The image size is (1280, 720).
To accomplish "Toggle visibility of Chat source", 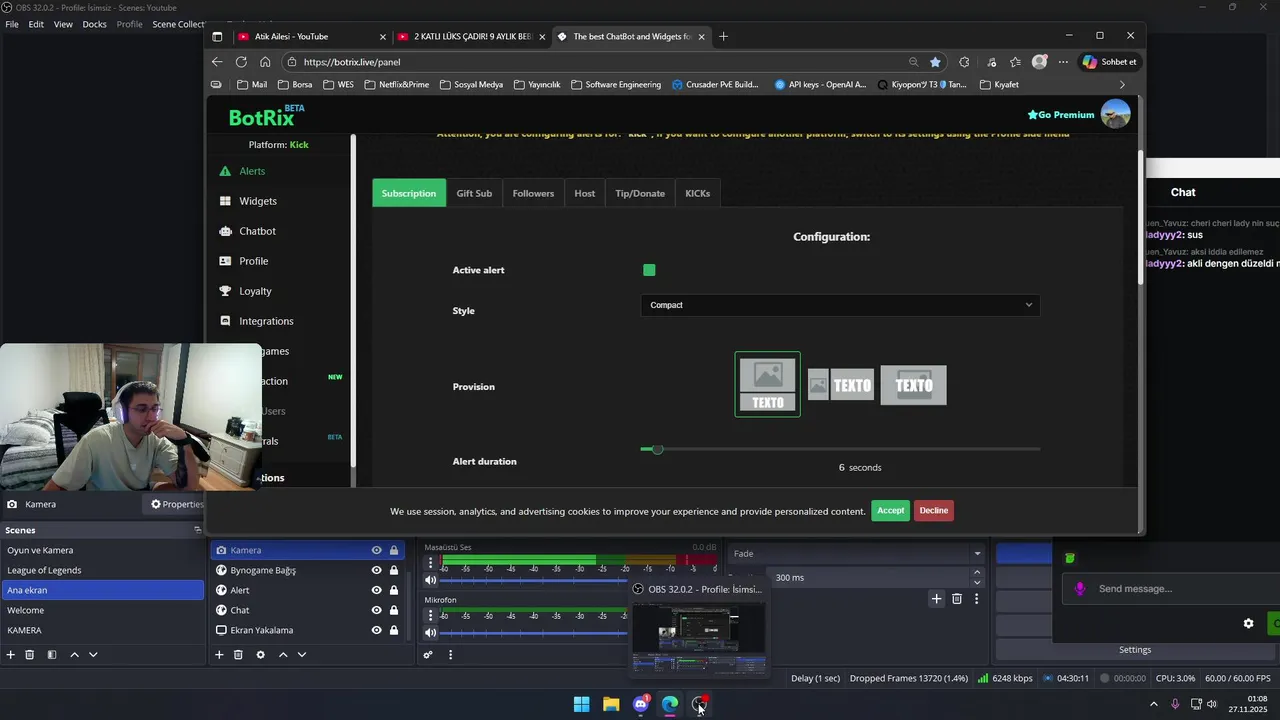I will click(x=377, y=610).
